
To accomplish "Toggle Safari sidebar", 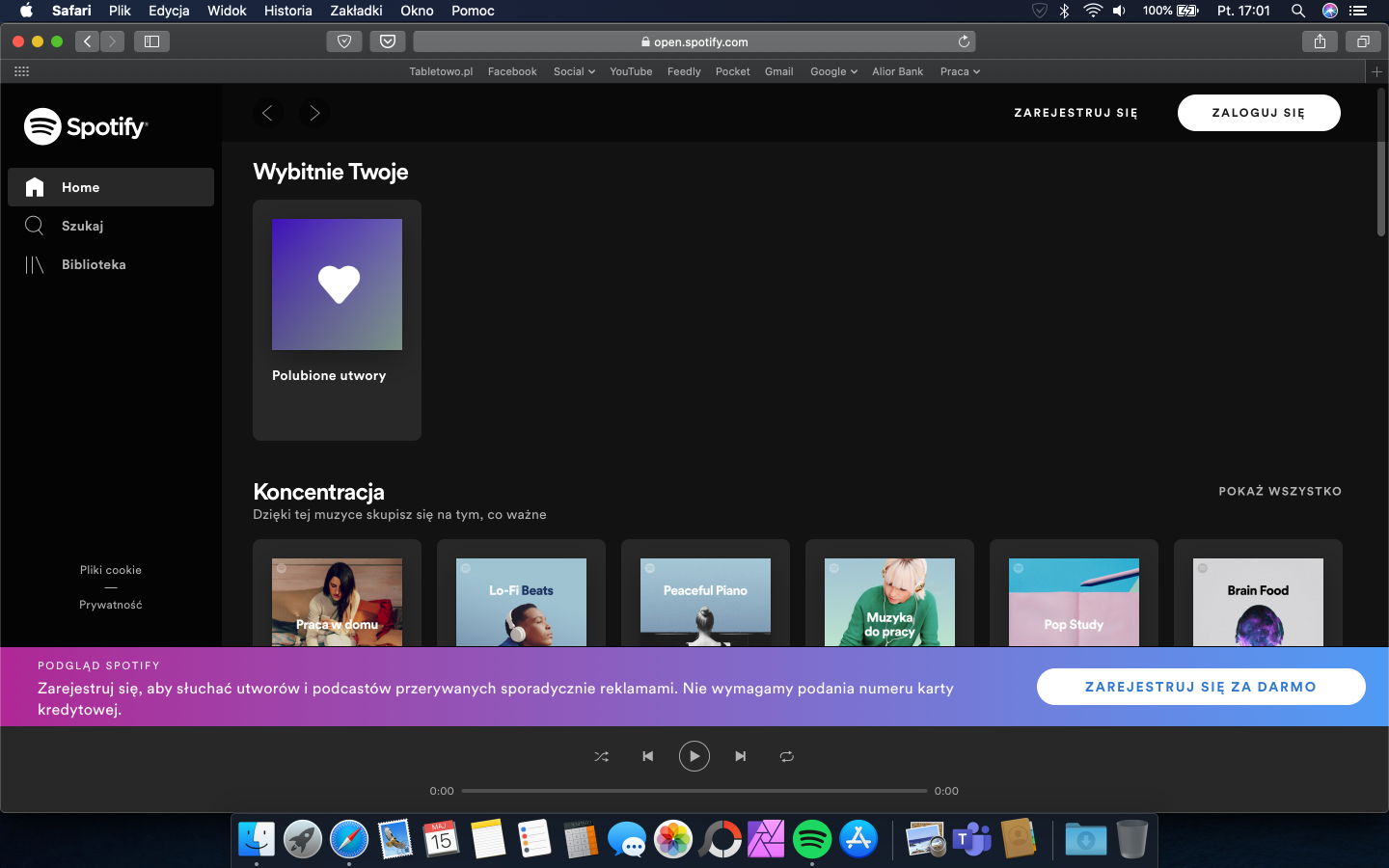I will coord(151,41).
